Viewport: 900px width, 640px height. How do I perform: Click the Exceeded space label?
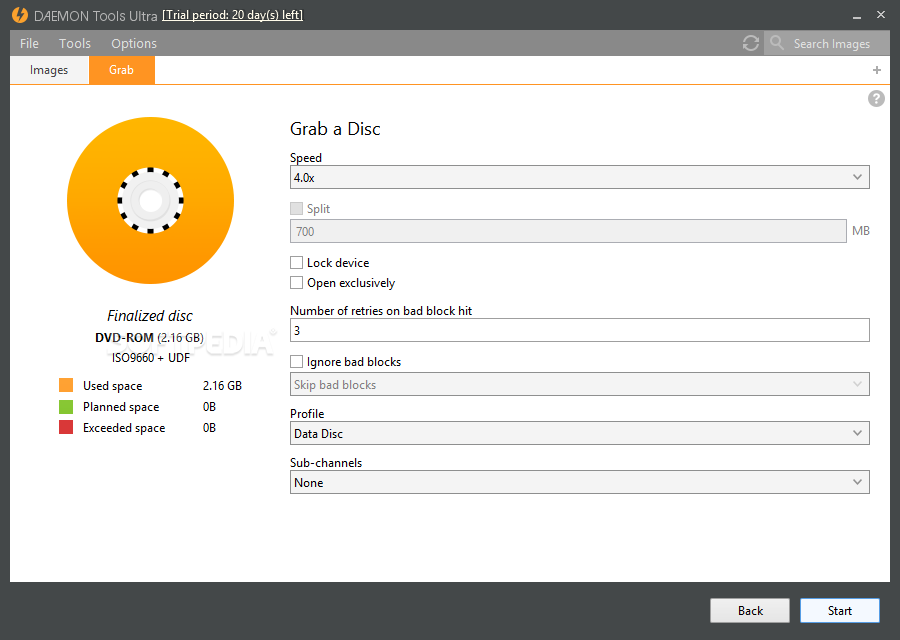pos(124,428)
